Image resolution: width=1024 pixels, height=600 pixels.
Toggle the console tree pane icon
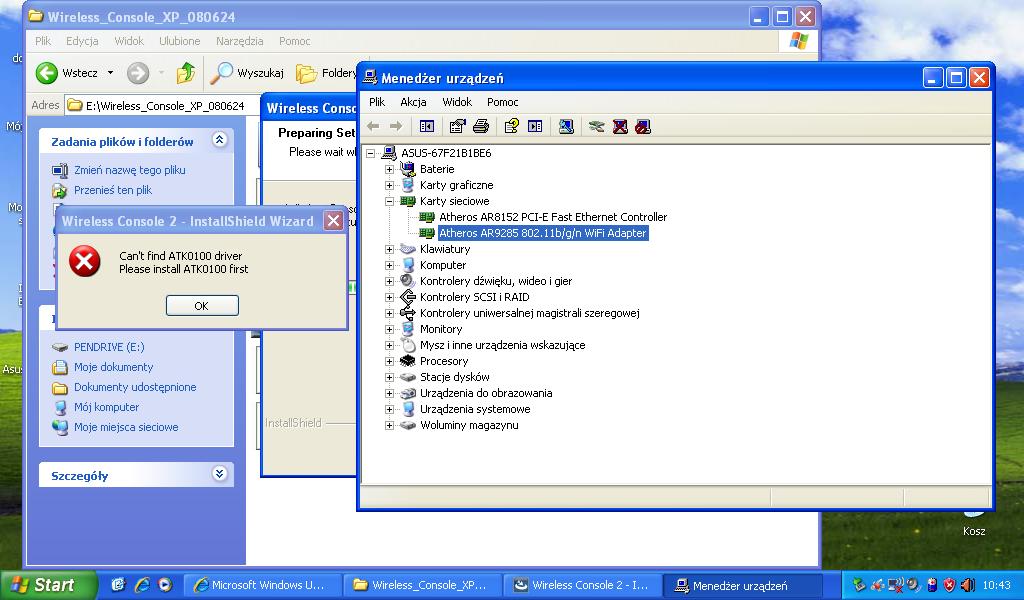[427, 127]
